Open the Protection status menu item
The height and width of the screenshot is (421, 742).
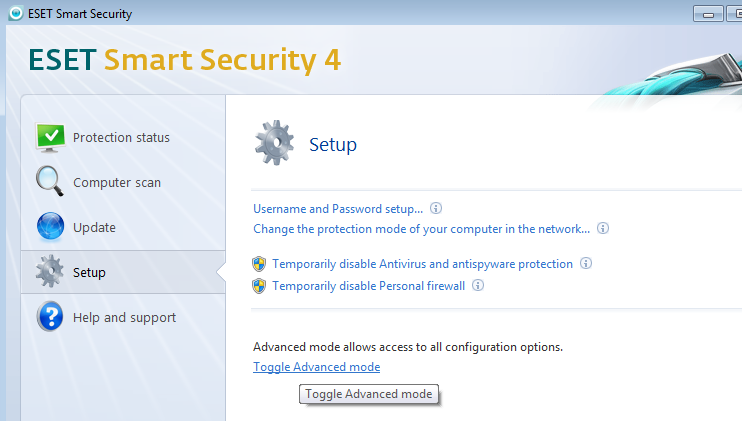coord(123,138)
